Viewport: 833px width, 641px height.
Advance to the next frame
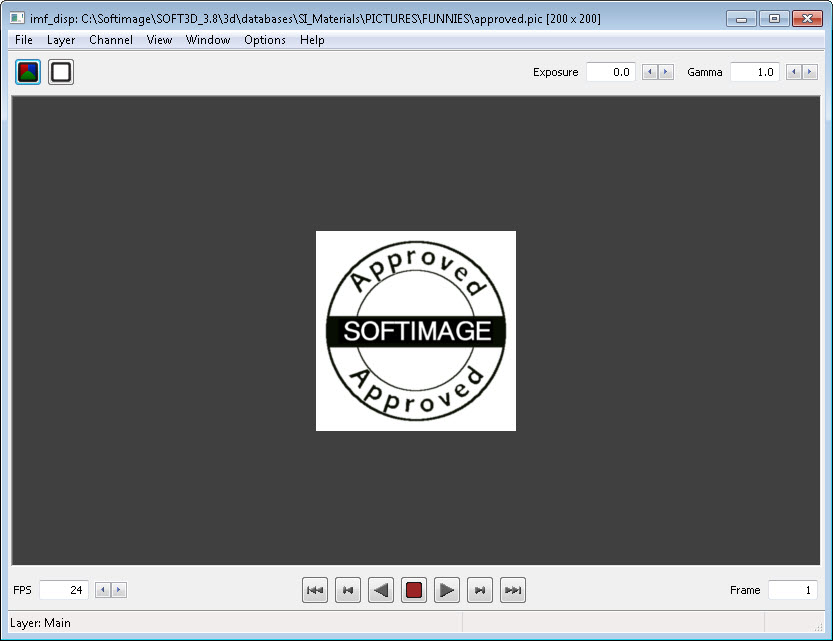[480, 590]
